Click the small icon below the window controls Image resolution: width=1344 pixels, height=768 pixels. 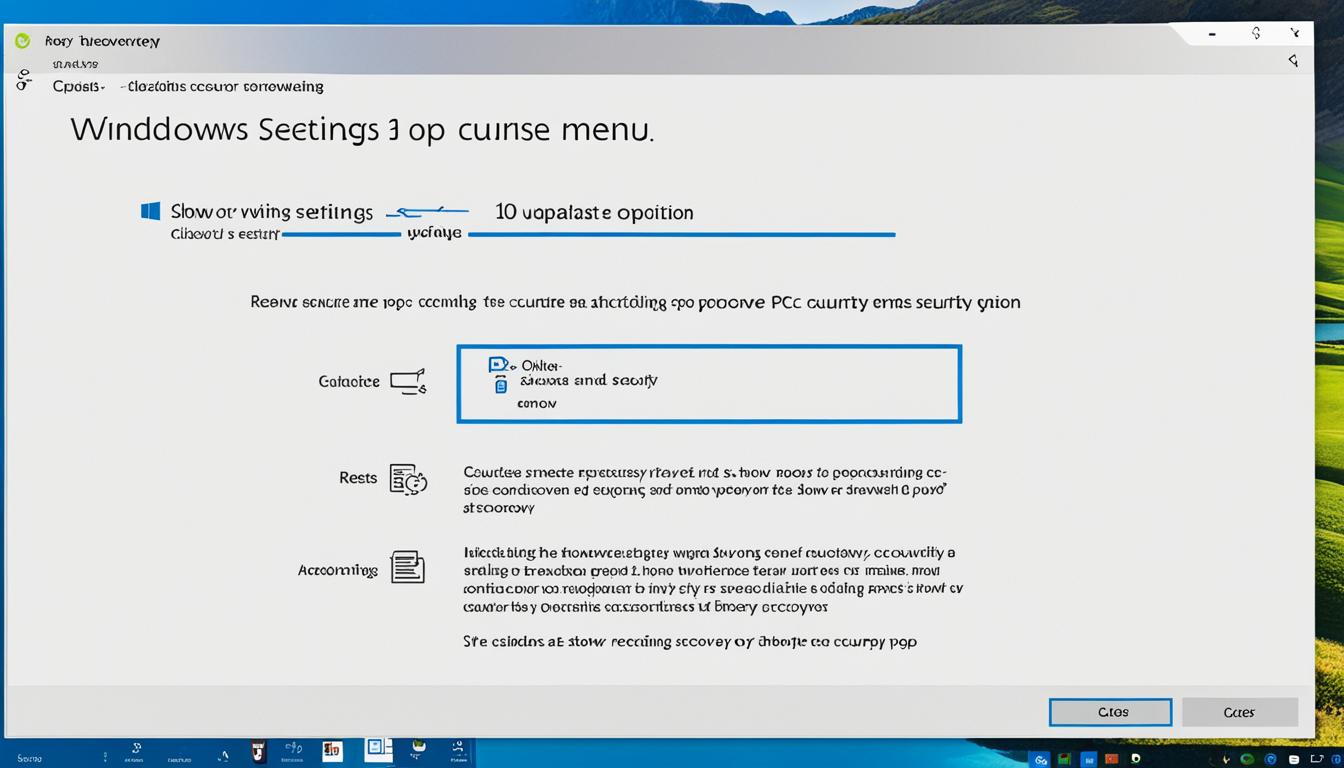pos(1293,61)
